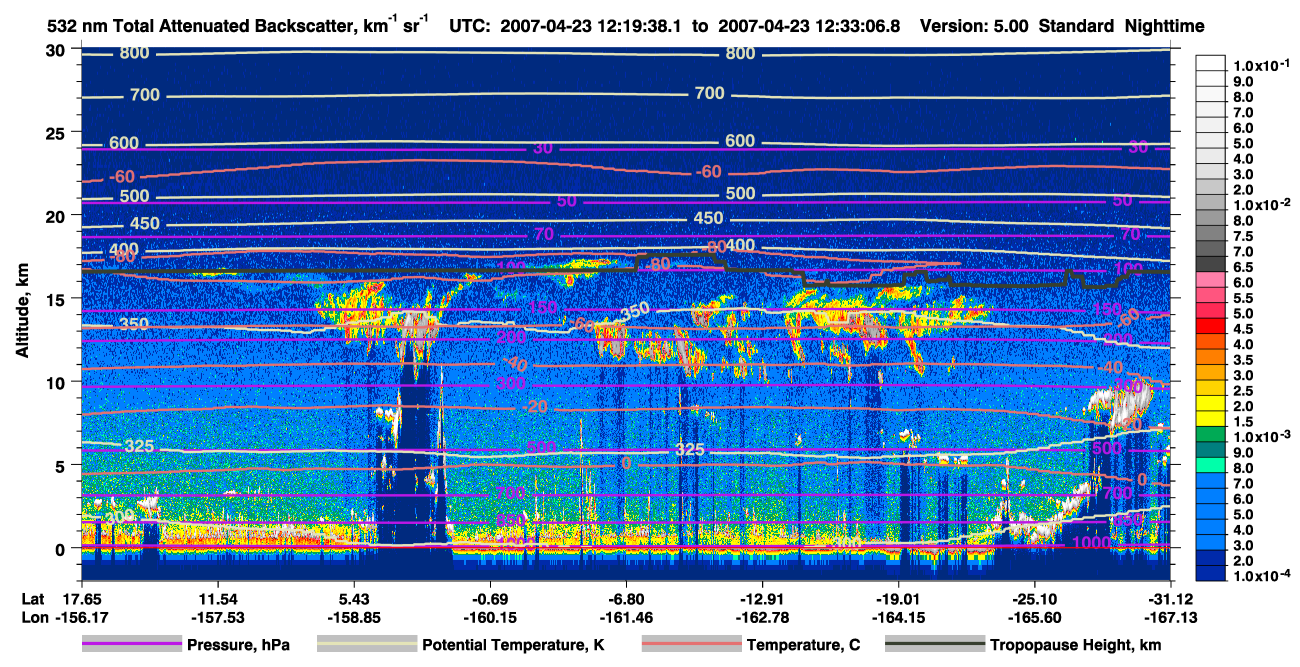The width and height of the screenshot is (1300, 667).
Task: Click longitude value -162.78
Action: click(763, 618)
